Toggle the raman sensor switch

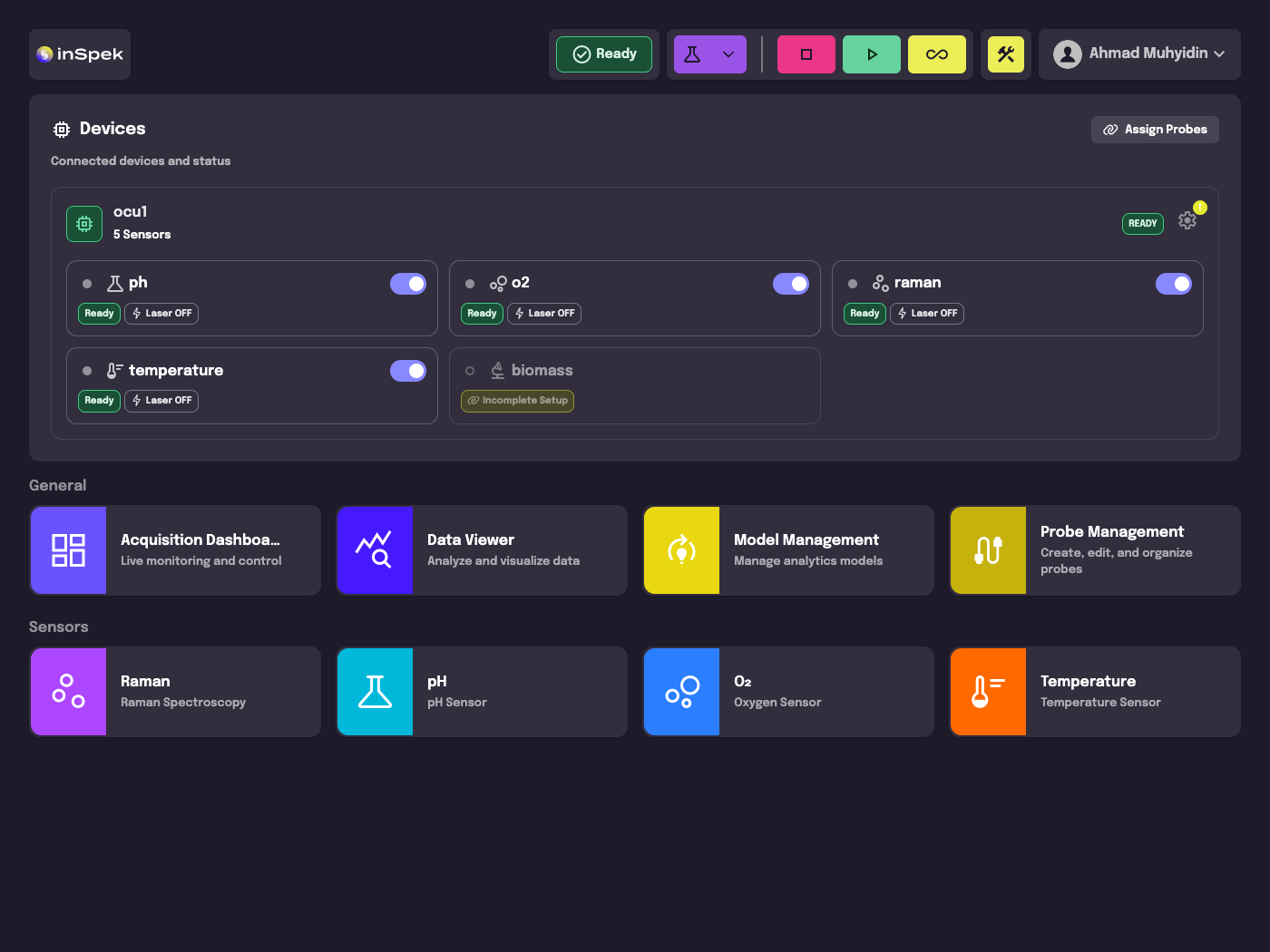(x=1174, y=284)
